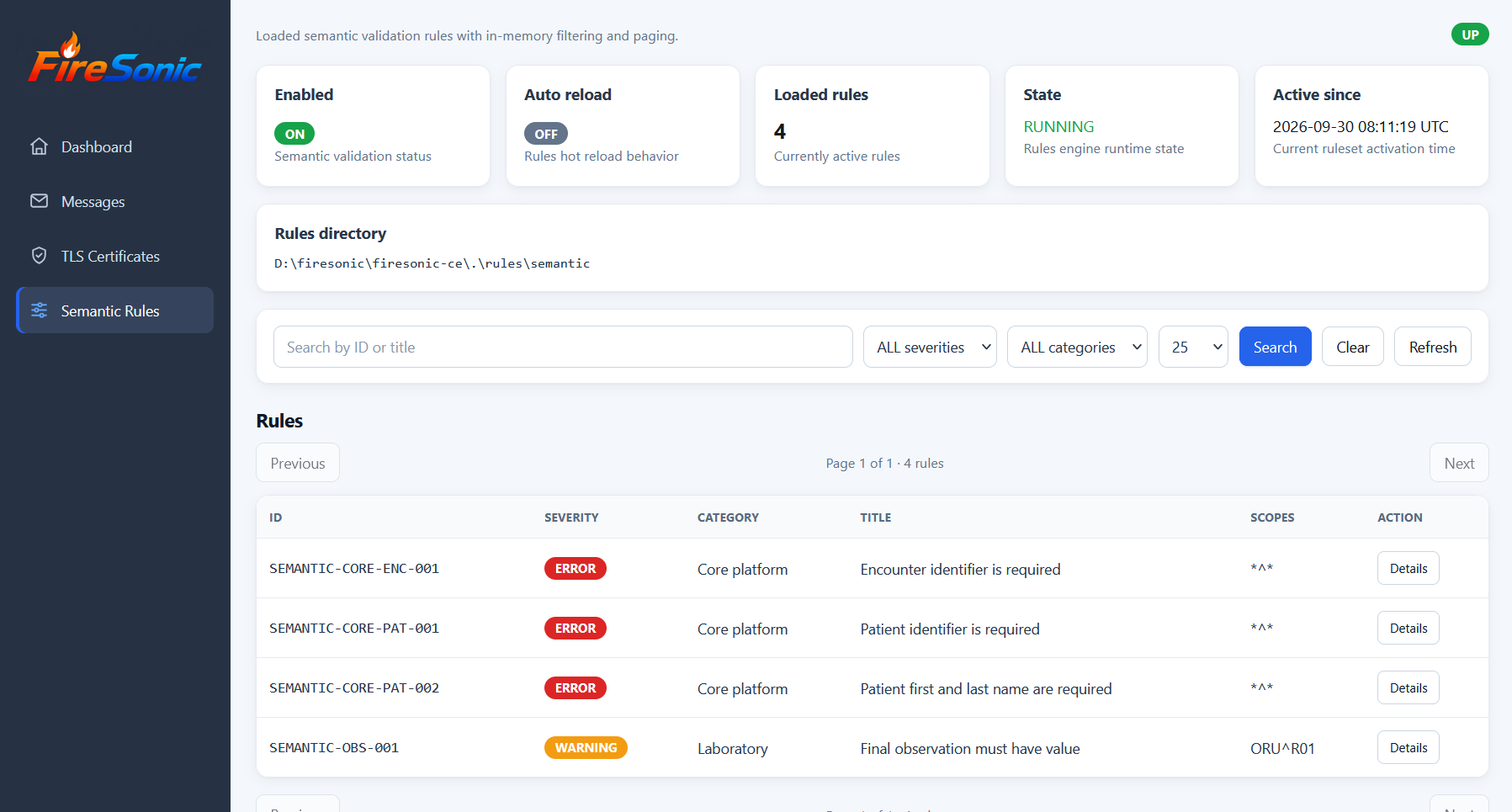
Task: Click the UP status badge
Action: [1470, 34]
